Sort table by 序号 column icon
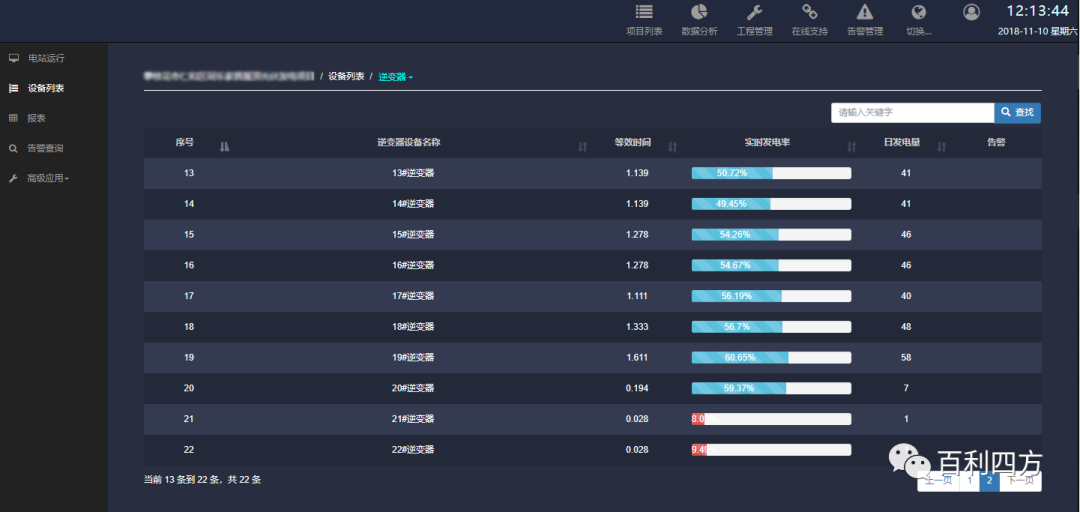Screen dimensions: 1080x512 (x=224, y=147)
